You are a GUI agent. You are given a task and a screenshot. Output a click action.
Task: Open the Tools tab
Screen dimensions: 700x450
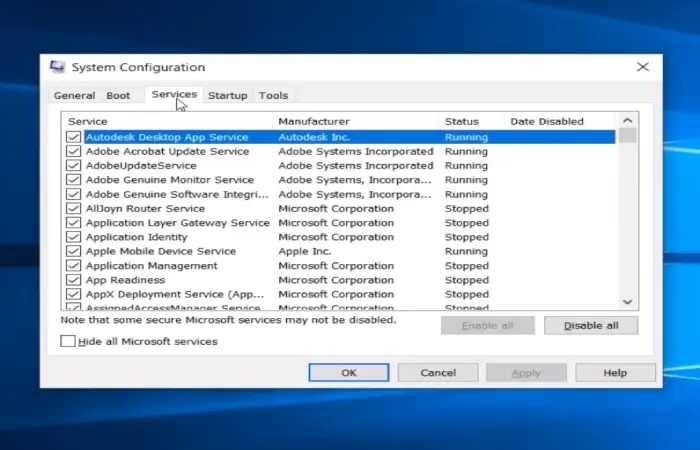tap(273, 96)
